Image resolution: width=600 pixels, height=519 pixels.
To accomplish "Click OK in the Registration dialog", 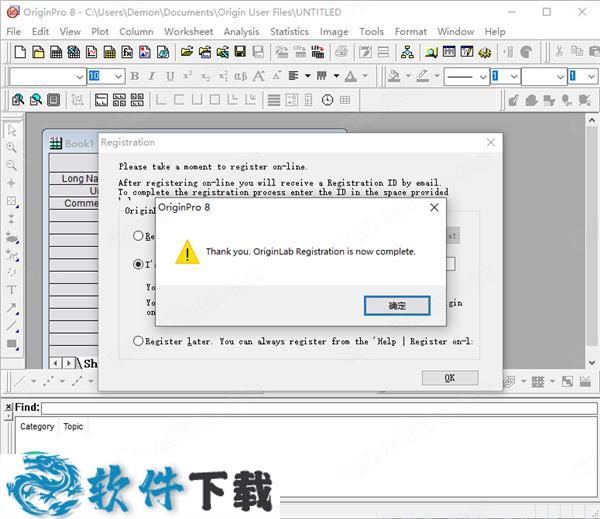I will [x=450, y=378].
